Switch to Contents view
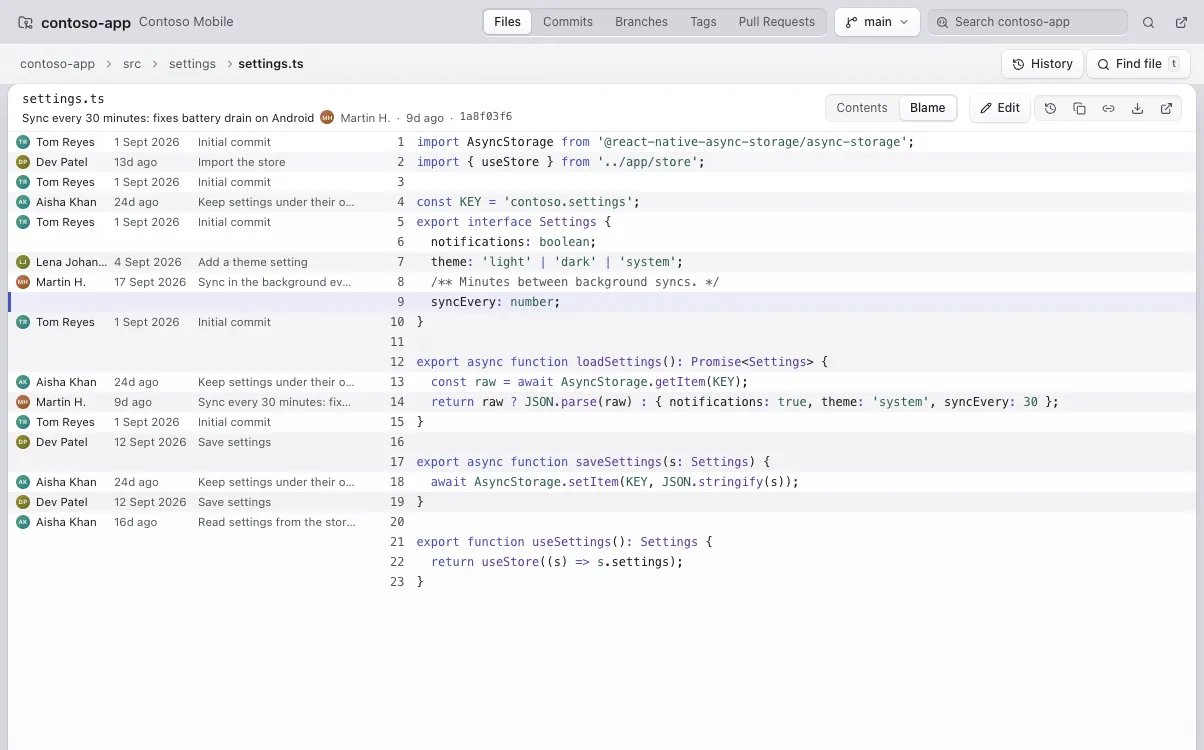The height and width of the screenshot is (750, 1204). [862, 108]
